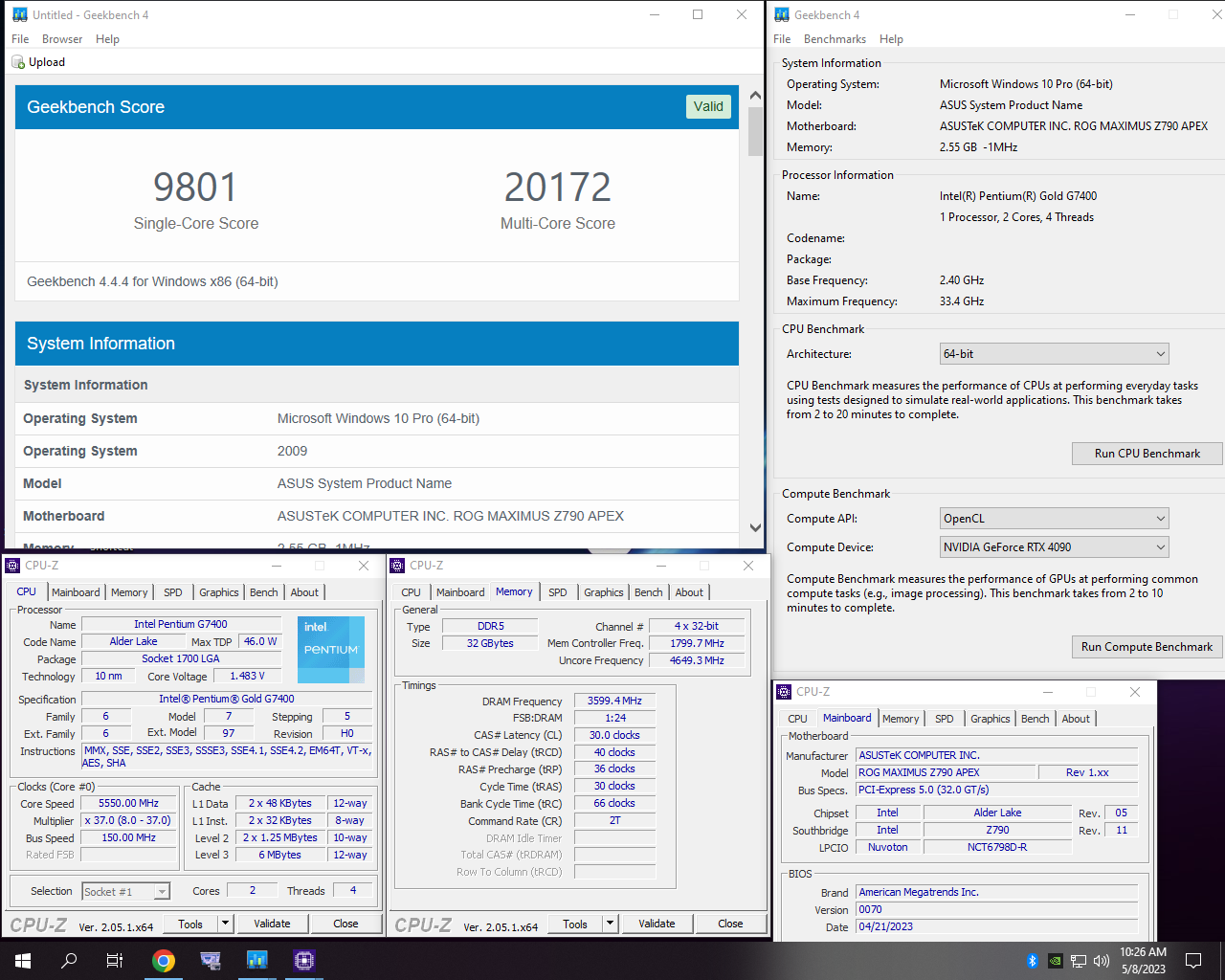Click Run Compute Benchmark
The image size is (1225, 980).
tap(1147, 647)
